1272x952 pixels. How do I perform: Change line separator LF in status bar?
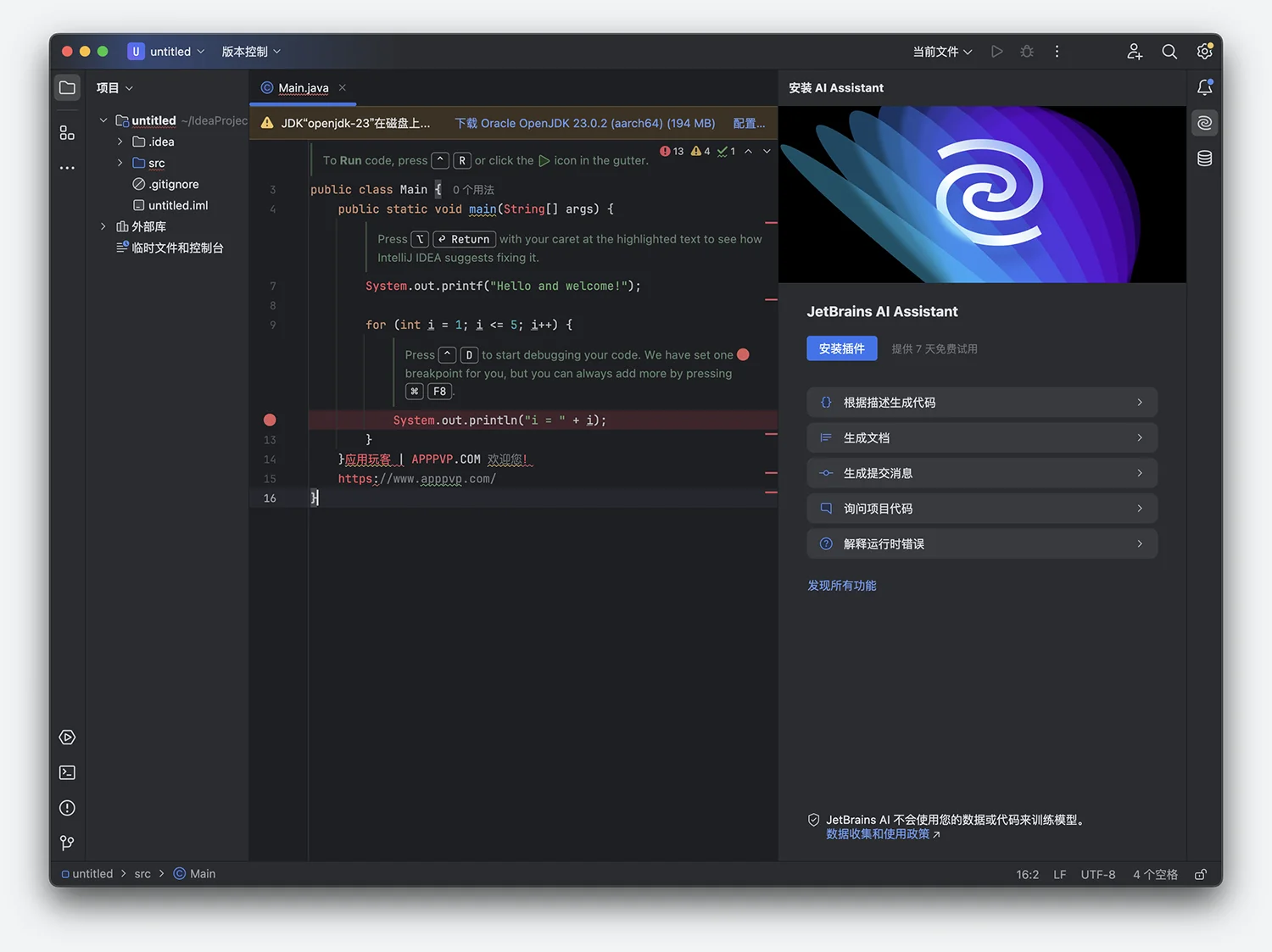pos(1060,874)
